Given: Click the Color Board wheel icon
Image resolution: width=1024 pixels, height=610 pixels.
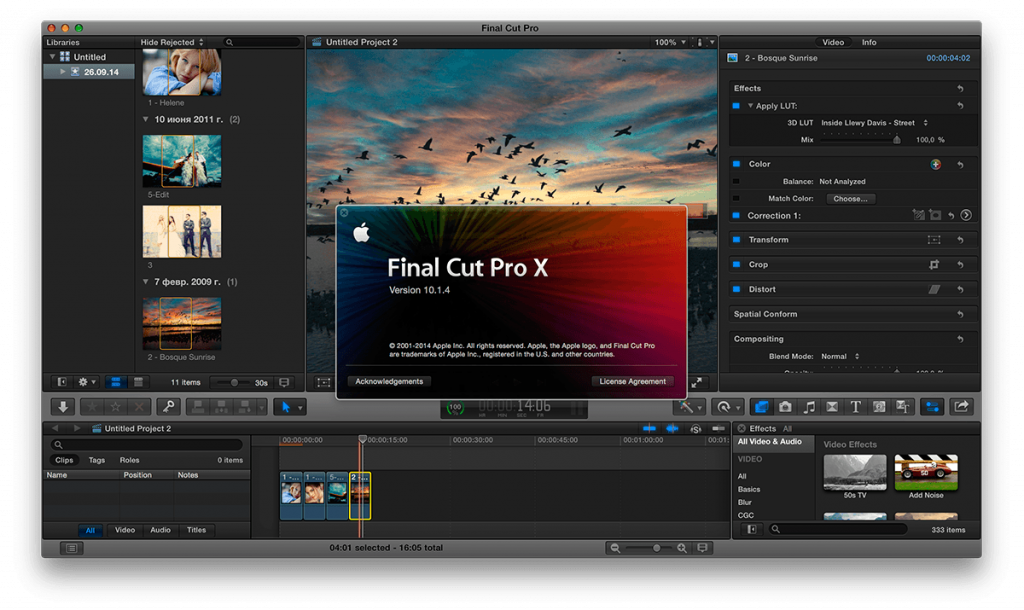Looking at the screenshot, I should (x=936, y=164).
